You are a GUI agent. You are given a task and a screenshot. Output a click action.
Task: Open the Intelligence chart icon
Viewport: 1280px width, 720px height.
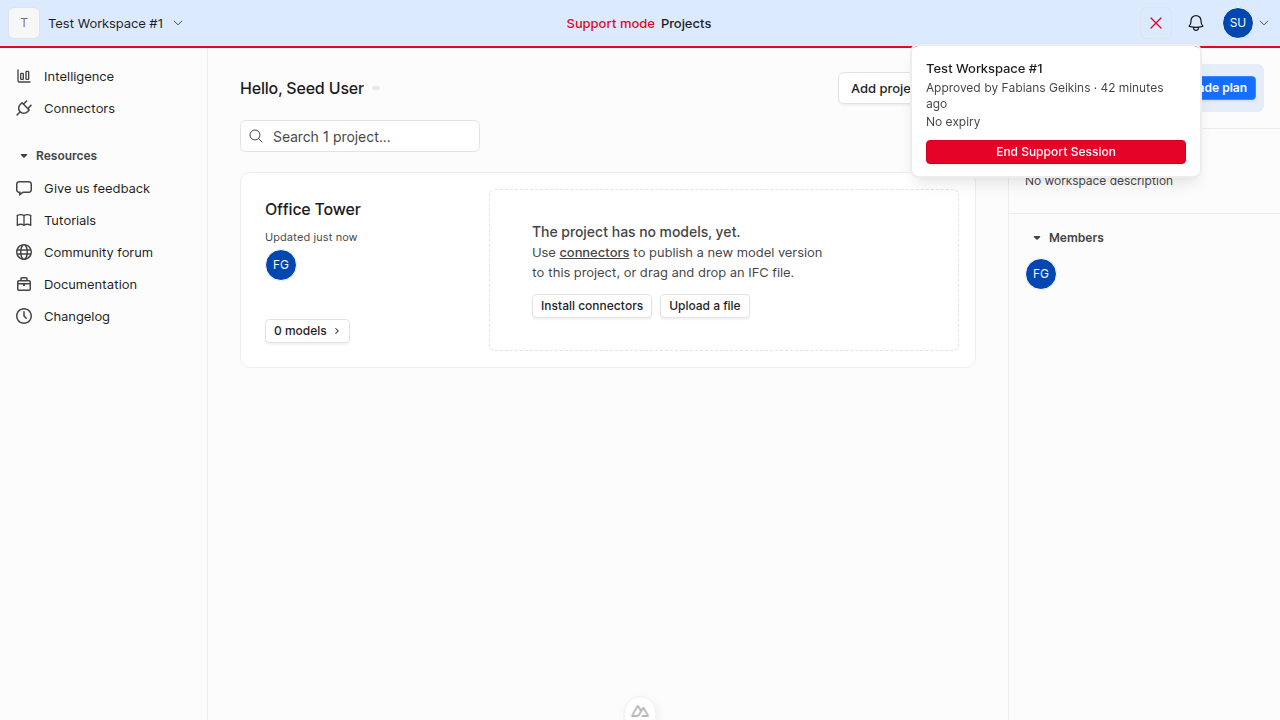point(23,76)
